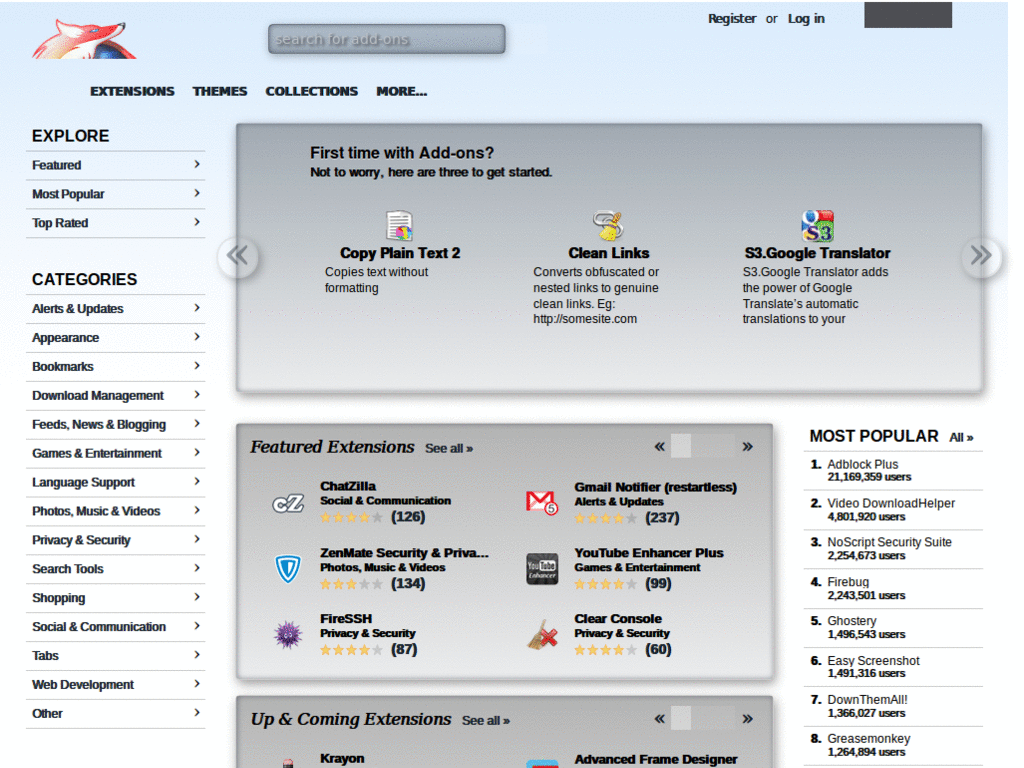View All most popular add-ons
Image resolution: width=1024 pixels, height=768 pixels.
(961, 438)
